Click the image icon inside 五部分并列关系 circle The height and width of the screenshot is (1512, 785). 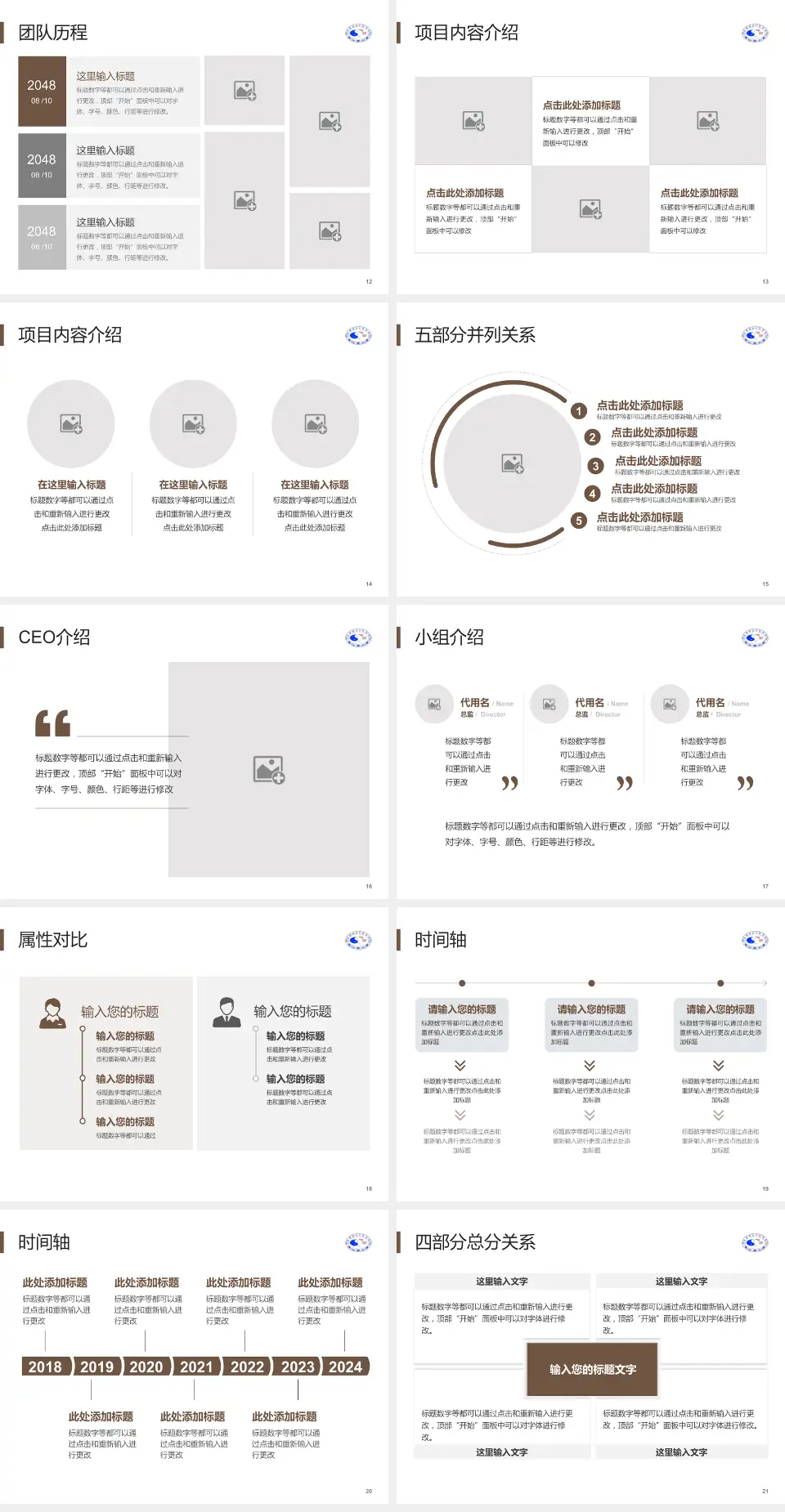(513, 464)
